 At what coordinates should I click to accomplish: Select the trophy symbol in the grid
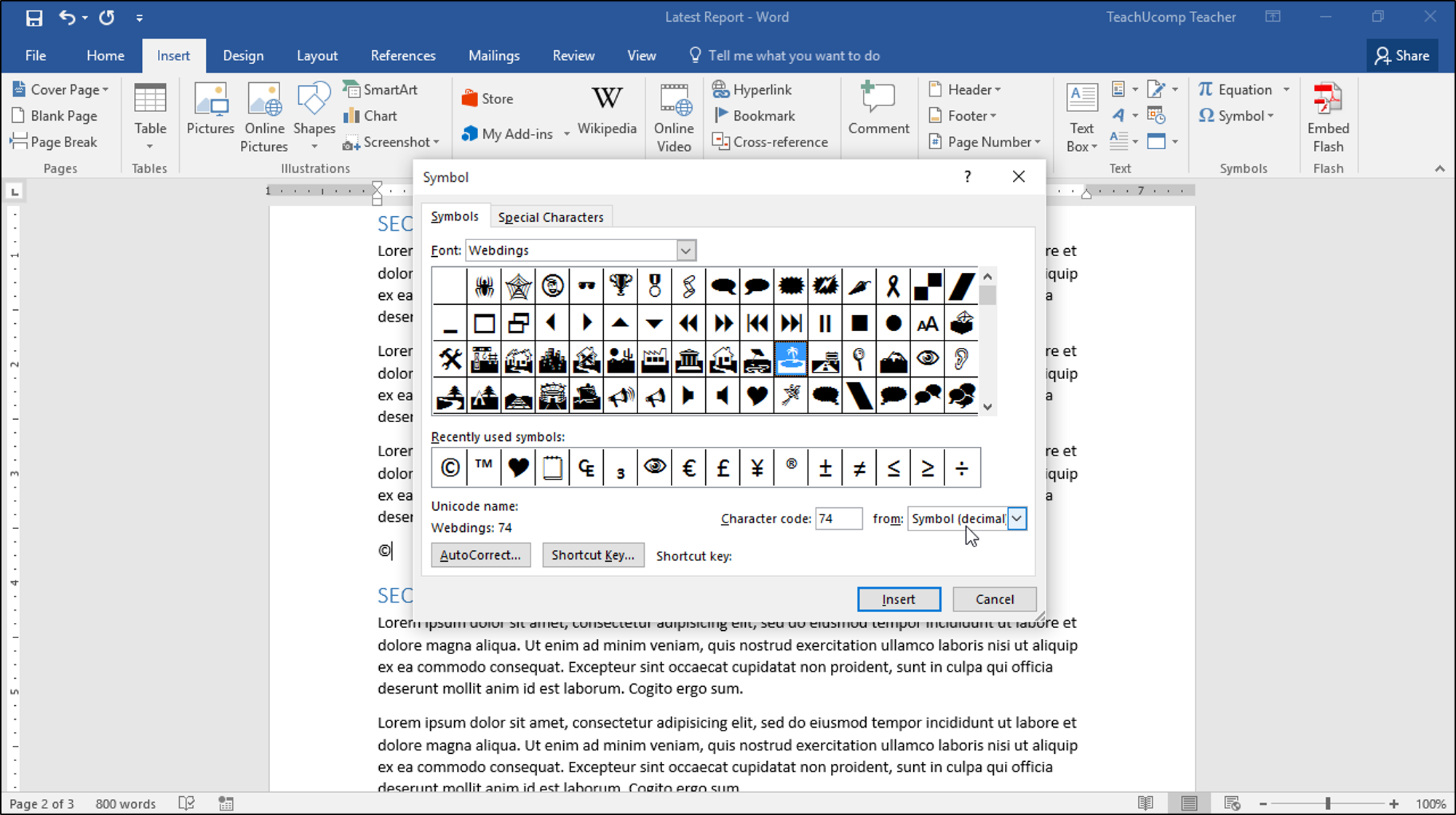621,286
